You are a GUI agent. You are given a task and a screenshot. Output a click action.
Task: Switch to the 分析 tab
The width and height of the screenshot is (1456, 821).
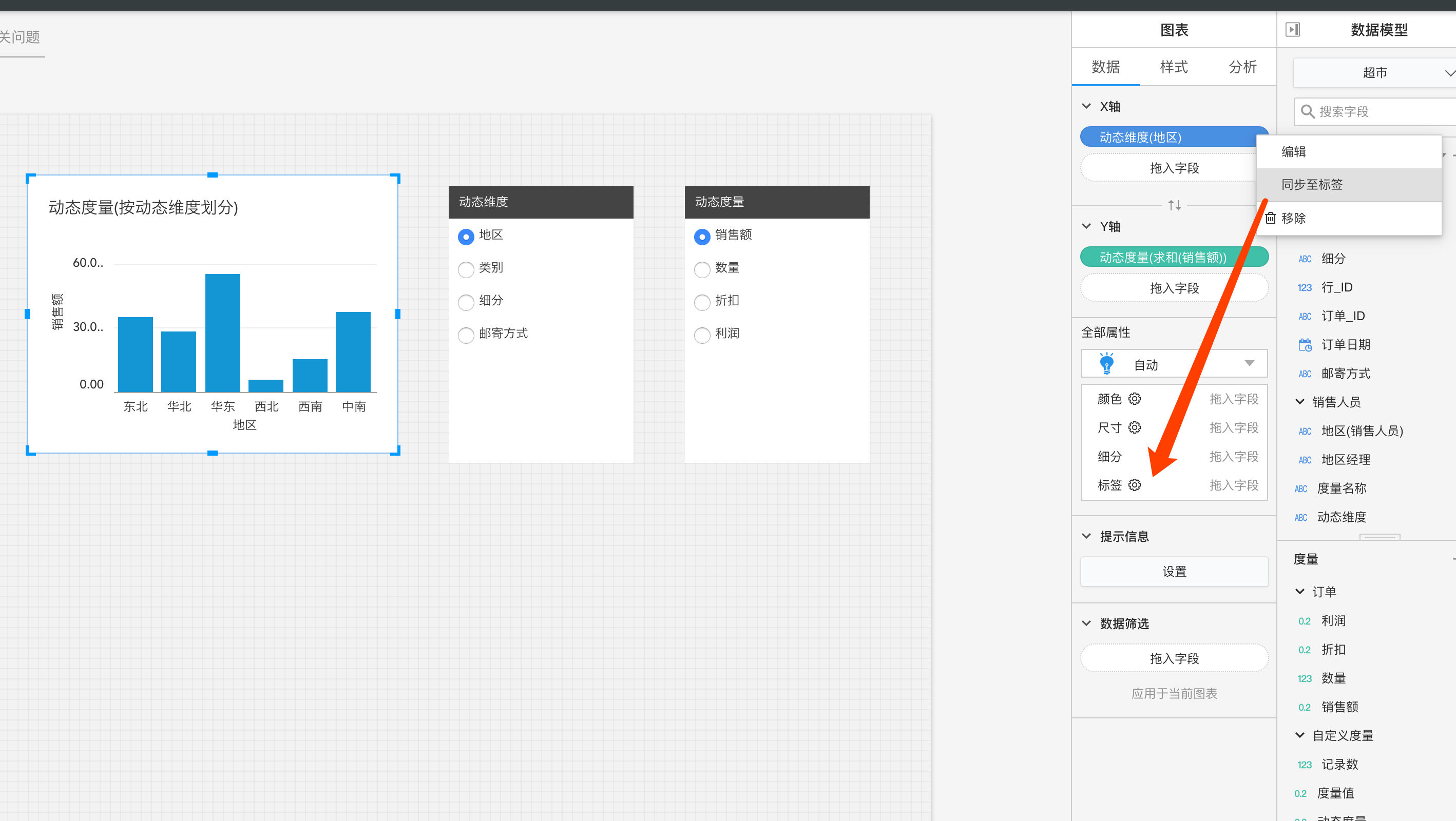[1242, 67]
